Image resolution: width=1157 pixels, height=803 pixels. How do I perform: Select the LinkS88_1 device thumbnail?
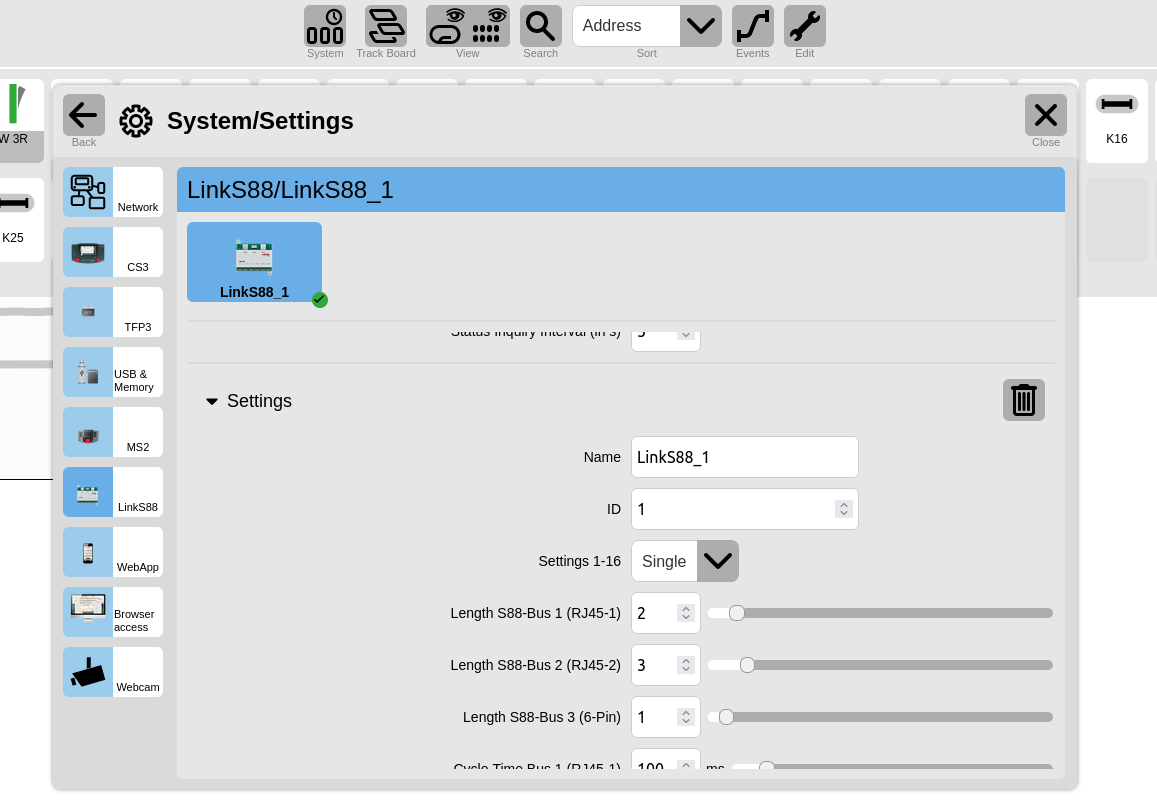pos(255,262)
